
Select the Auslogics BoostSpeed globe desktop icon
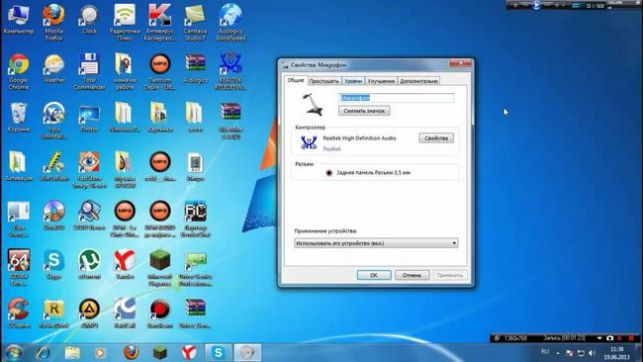point(230,21)
